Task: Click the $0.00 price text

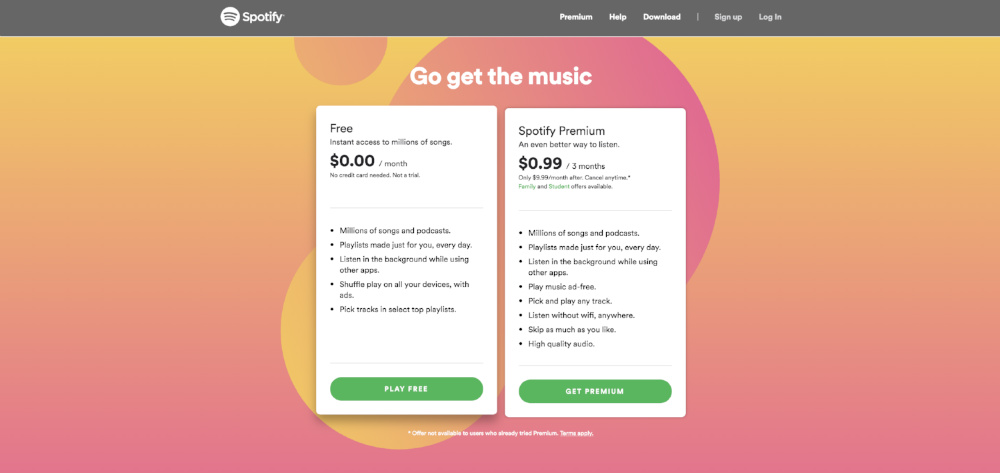Action: 352,160
